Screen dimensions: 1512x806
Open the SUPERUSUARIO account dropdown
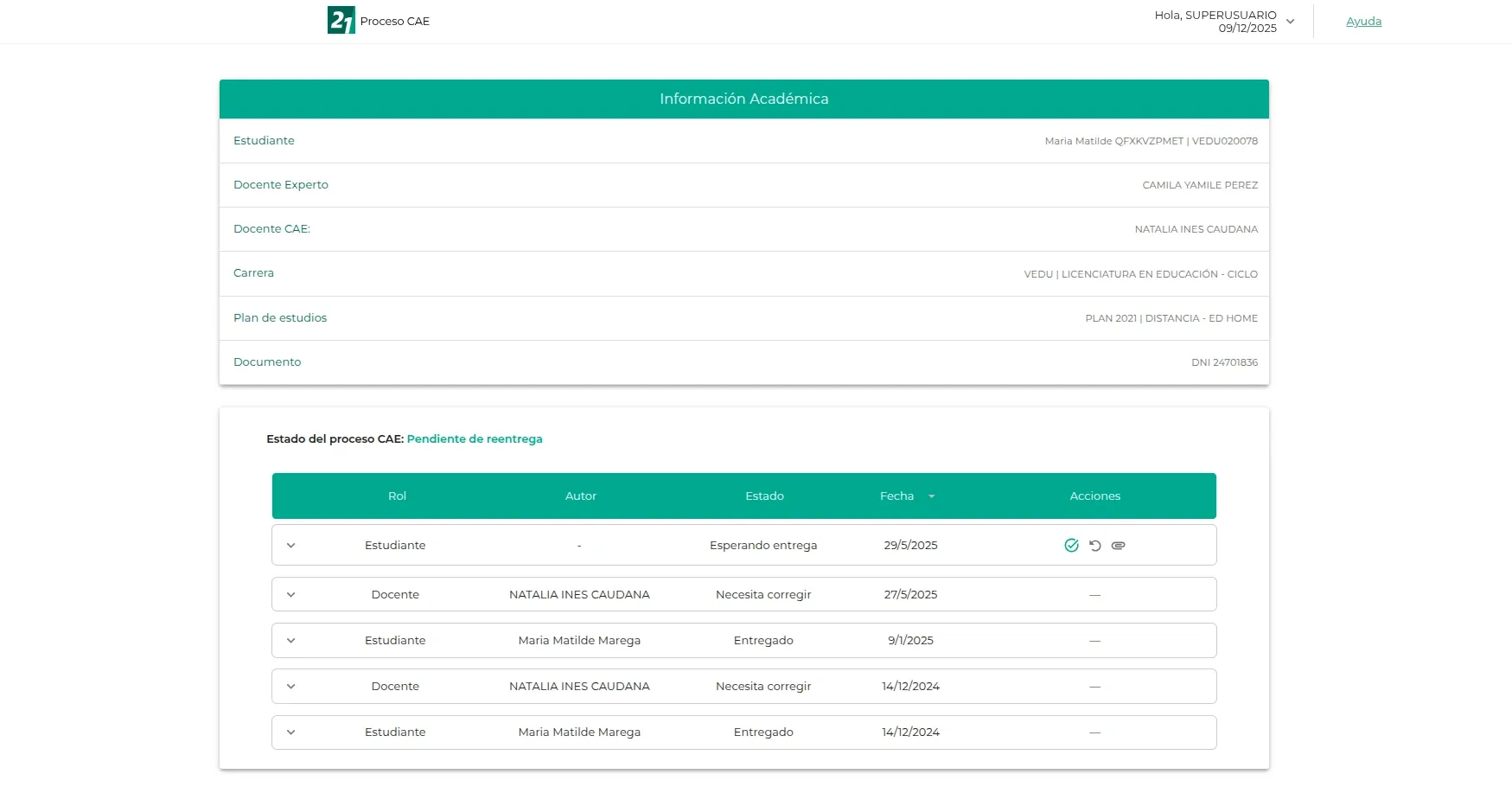(1290, 21)
